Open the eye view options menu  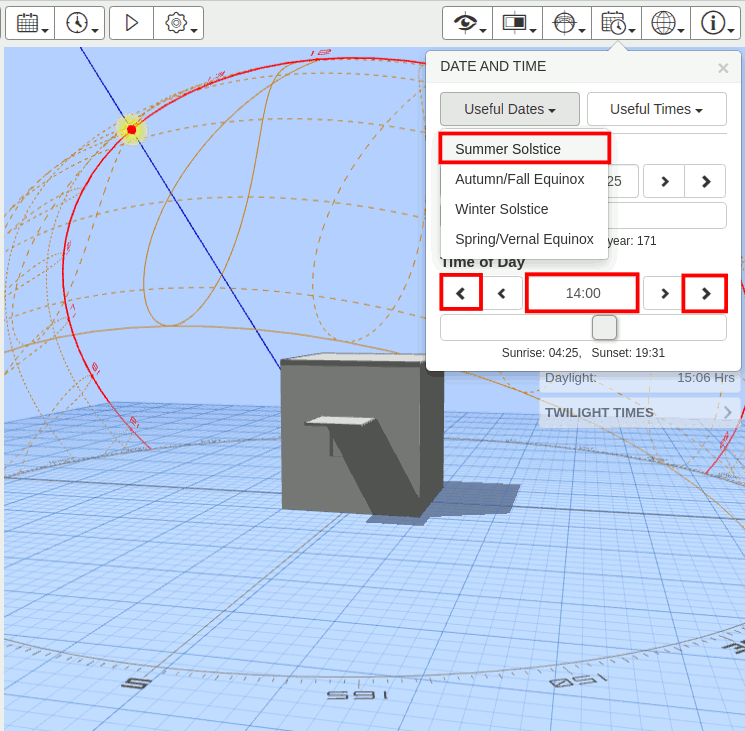click(x=467, y=24)
